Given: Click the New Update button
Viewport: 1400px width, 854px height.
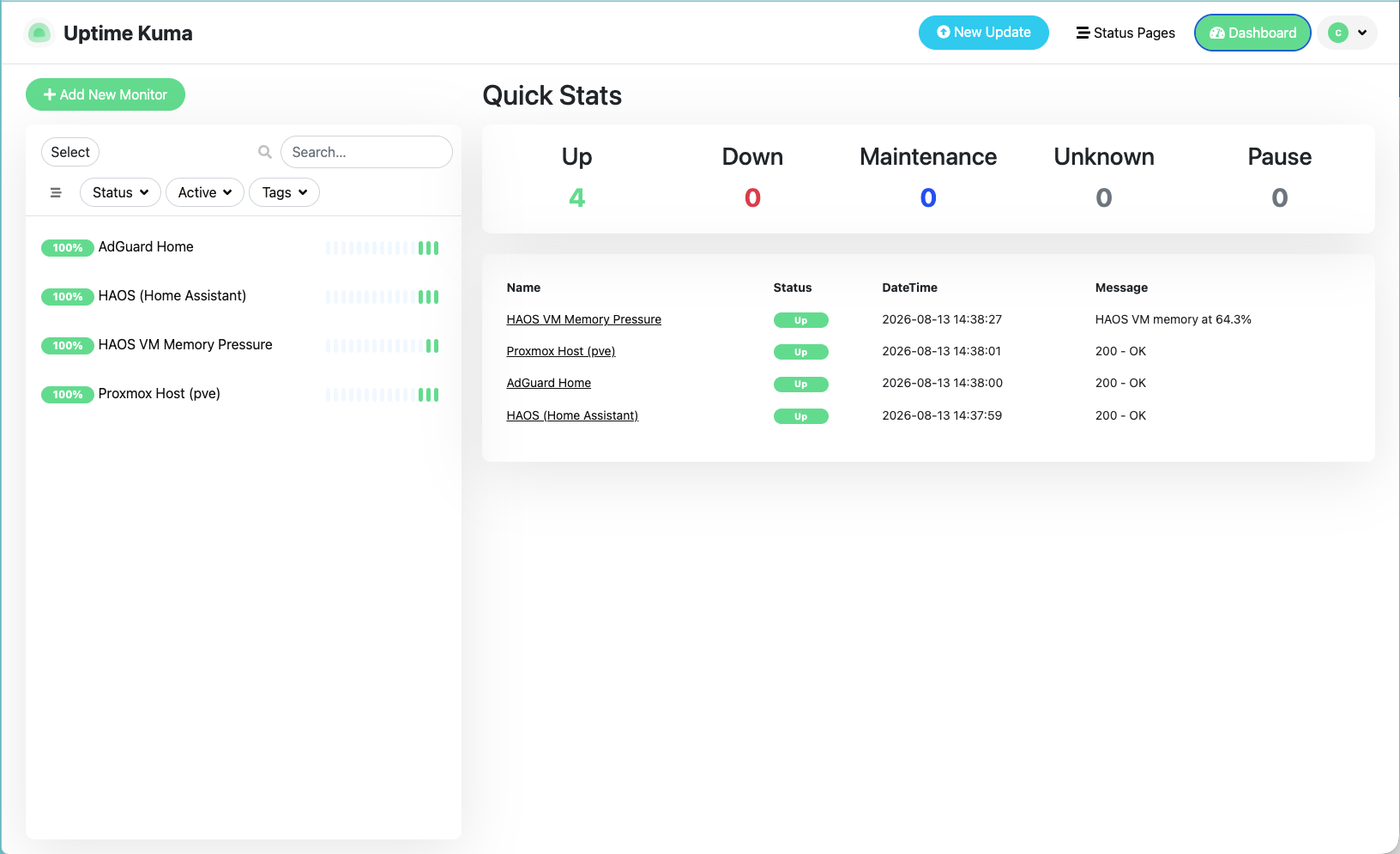Looking at the screenshot, I should click(984, 33).
